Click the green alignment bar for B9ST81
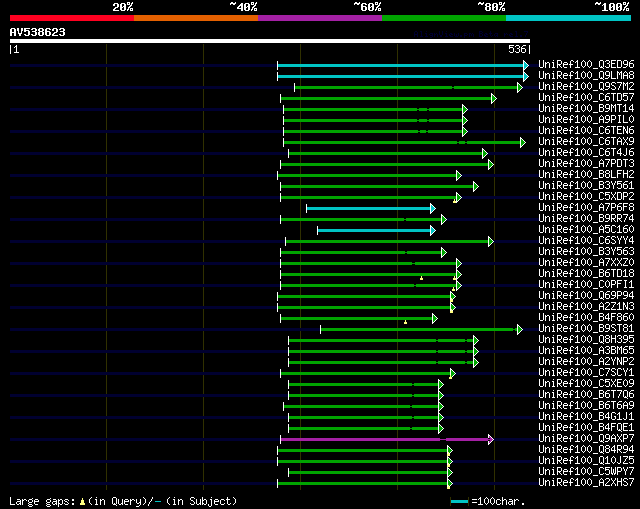The width and height of the screenshot is (640, 509). 420,329
